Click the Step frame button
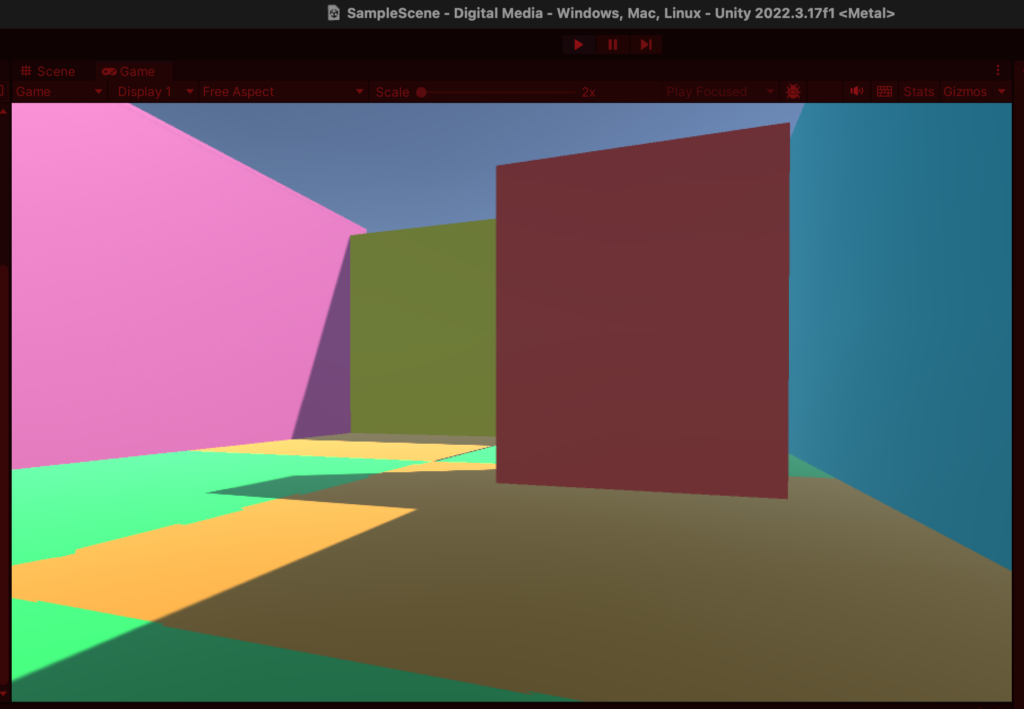 (x=646, y=45)
